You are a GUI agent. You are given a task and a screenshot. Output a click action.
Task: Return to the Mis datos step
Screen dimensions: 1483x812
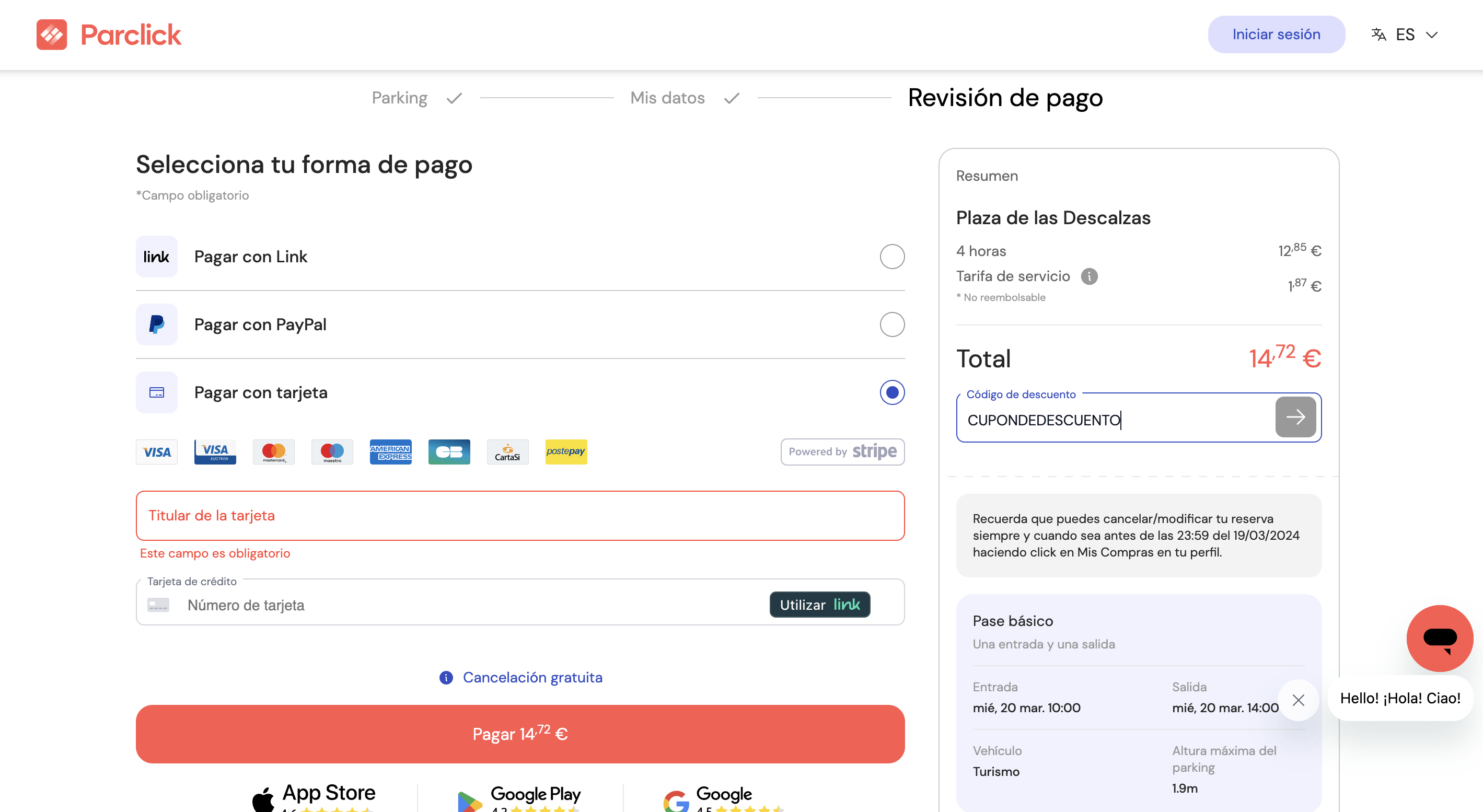point(667,97)
